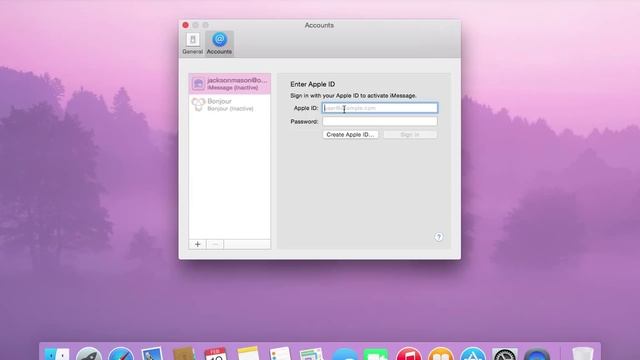Click the grayed Sign In button

point(410,135)
